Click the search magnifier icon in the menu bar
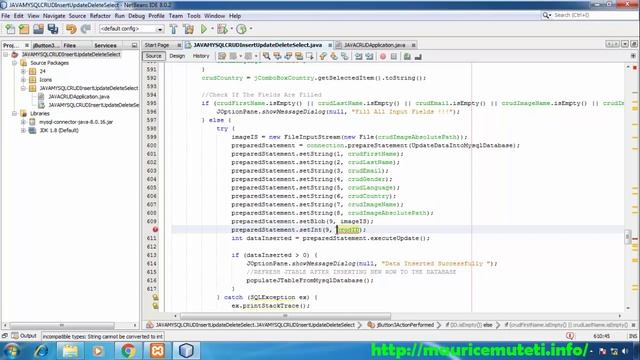The height and width of the screenshot is (360, 640). (x=547, y=15)
